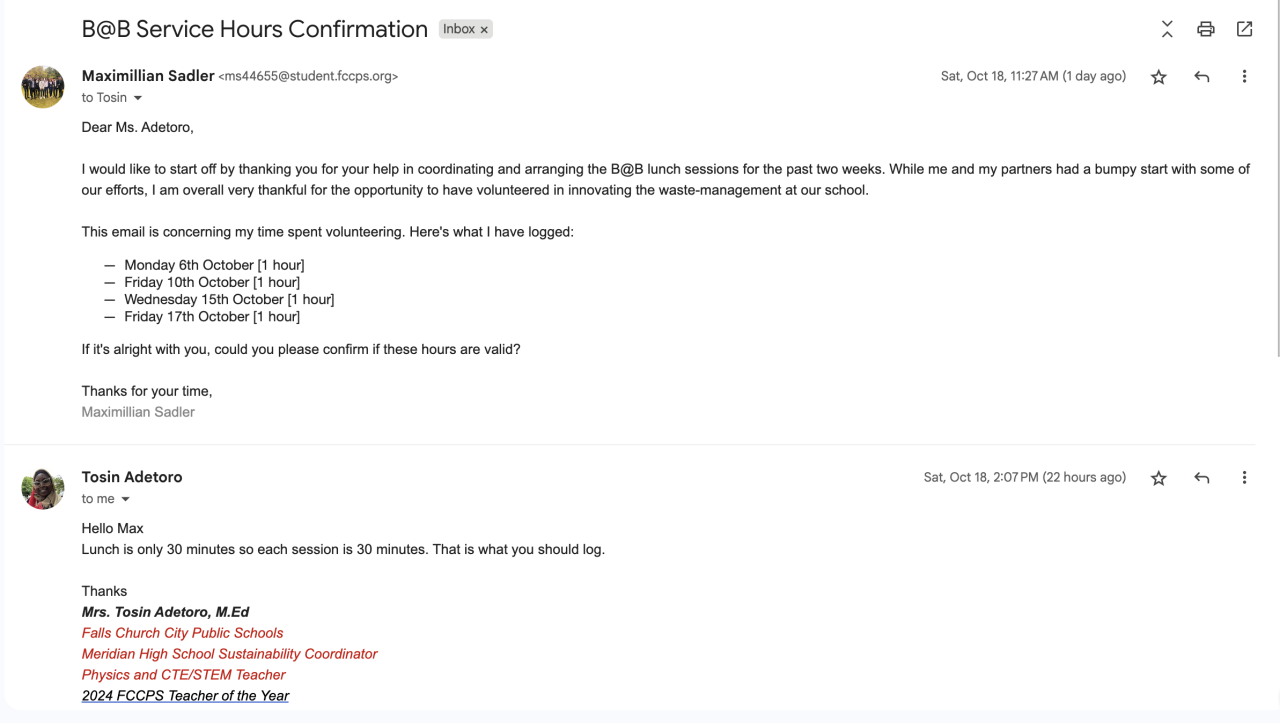The height and width of the screenshot is (723, 1280).
Task: Reply to Tosin Adetoro's message
Action: tap(1202, 478)
